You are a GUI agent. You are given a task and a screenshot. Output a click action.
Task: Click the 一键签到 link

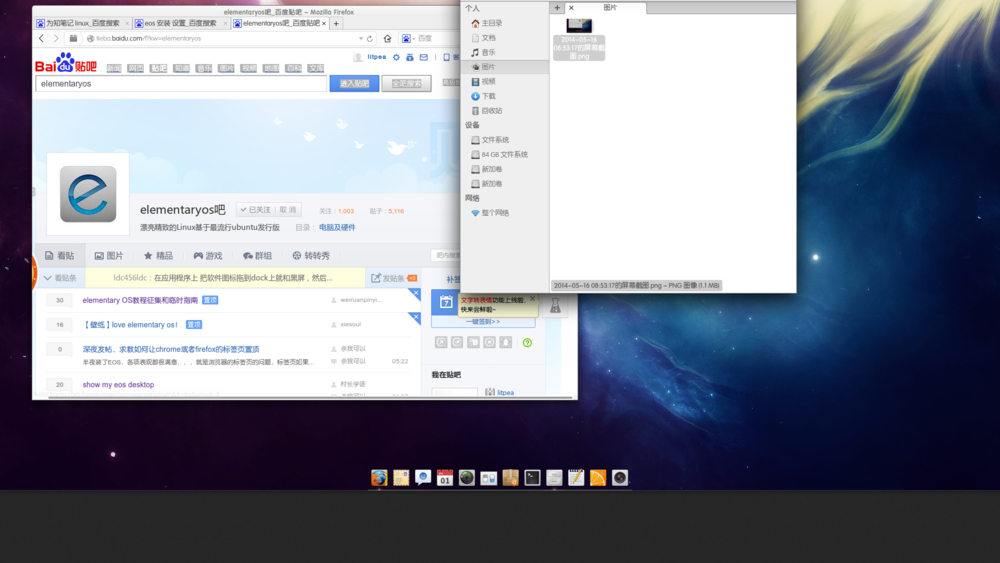[x=483, y=321]
